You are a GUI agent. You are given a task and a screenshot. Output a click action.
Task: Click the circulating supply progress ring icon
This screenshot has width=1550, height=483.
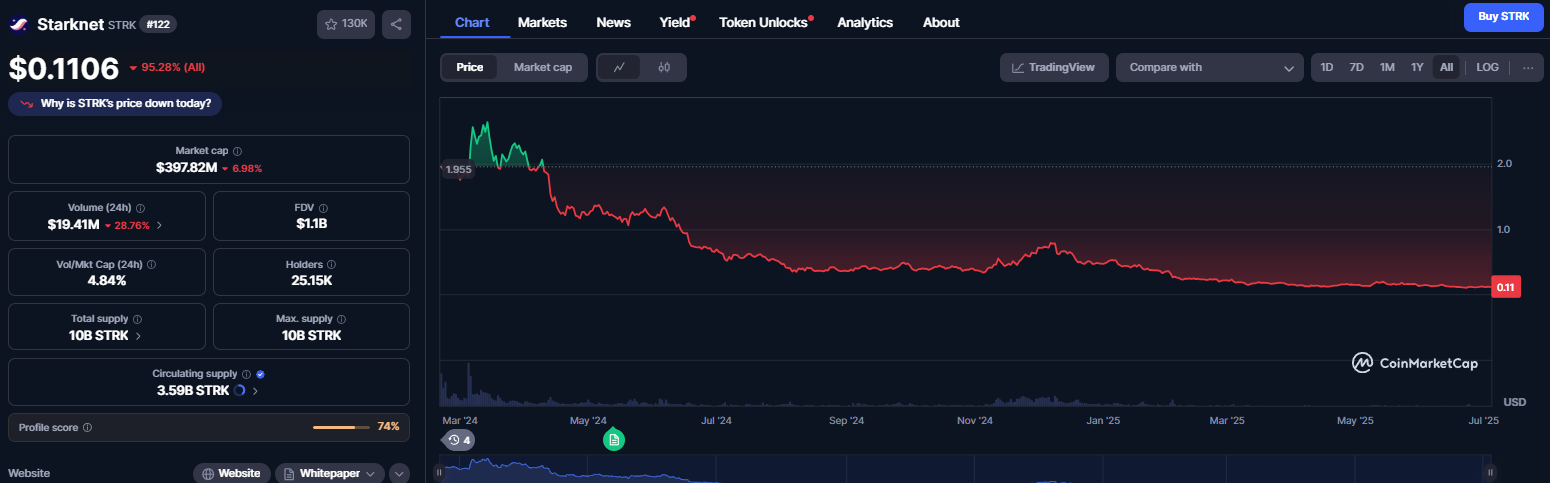tap(239, 391)
